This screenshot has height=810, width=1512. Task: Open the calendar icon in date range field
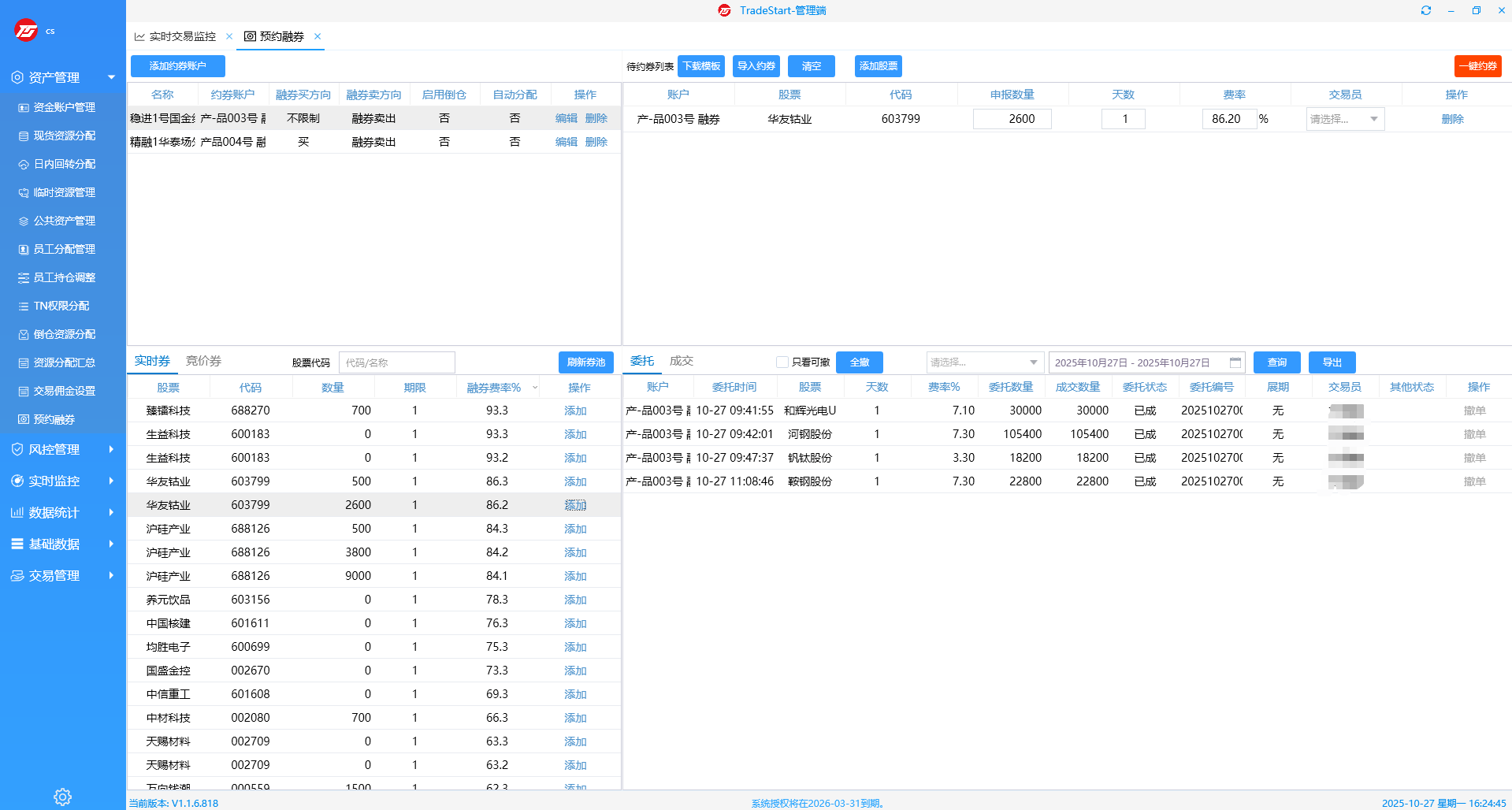tap(1235, 362)
